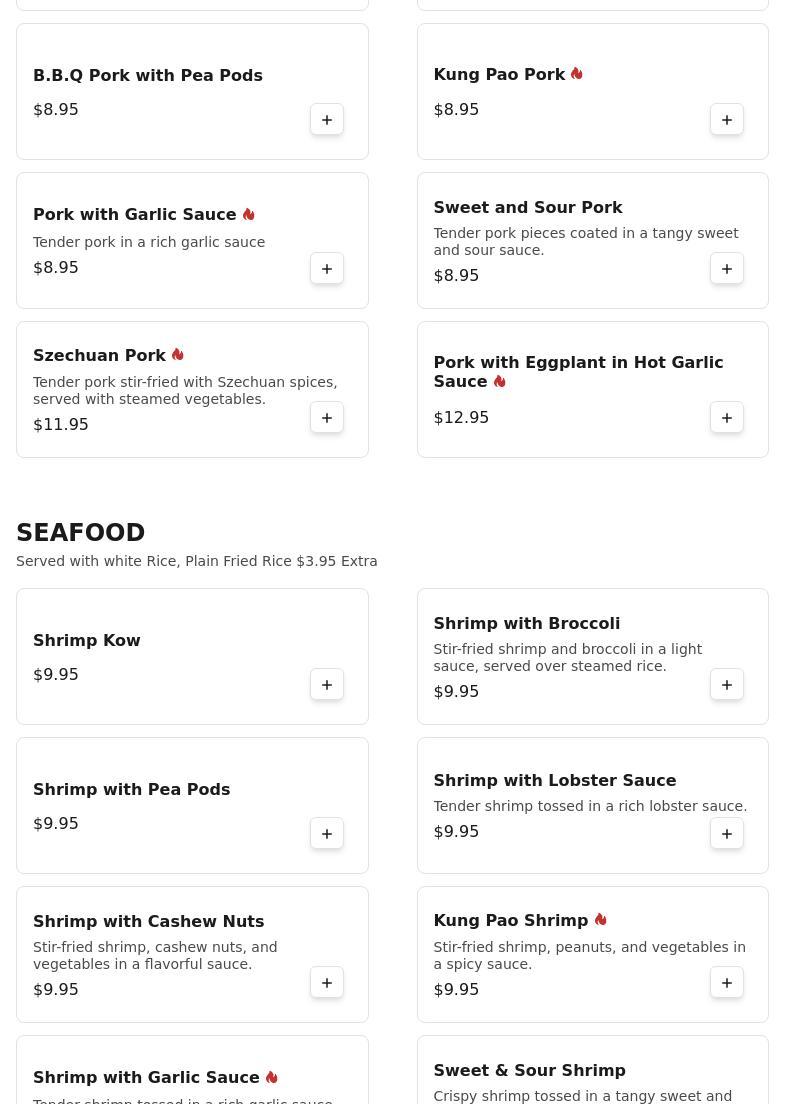
Task: Click the $12.95 price on Eggplant pork
Action: pyautogui.click(x=461, y=418)
